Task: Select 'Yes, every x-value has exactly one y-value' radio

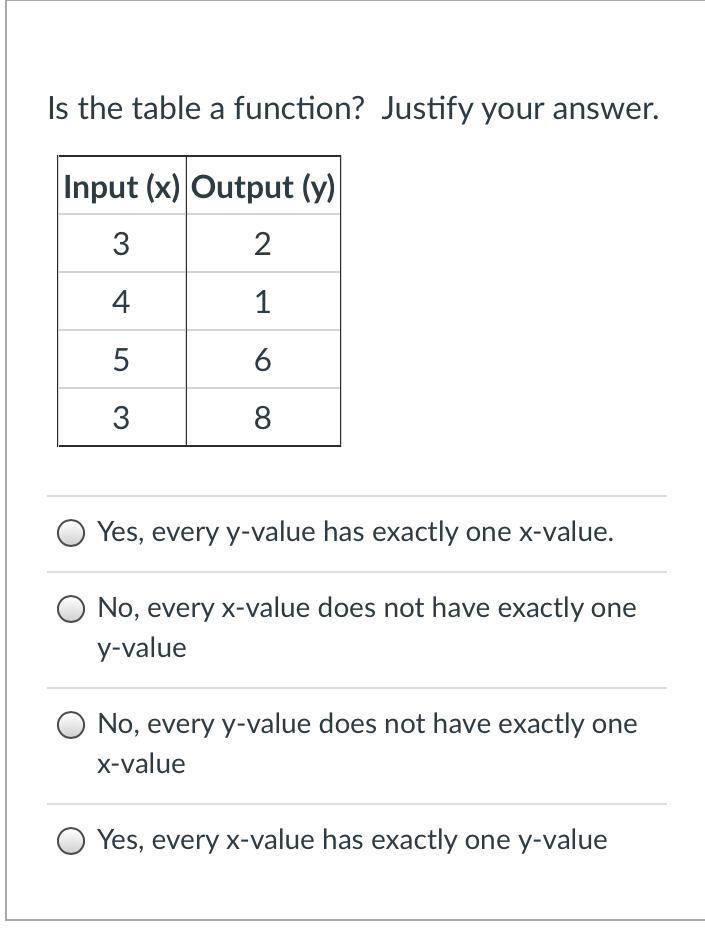Action: (x=70, y=840)
